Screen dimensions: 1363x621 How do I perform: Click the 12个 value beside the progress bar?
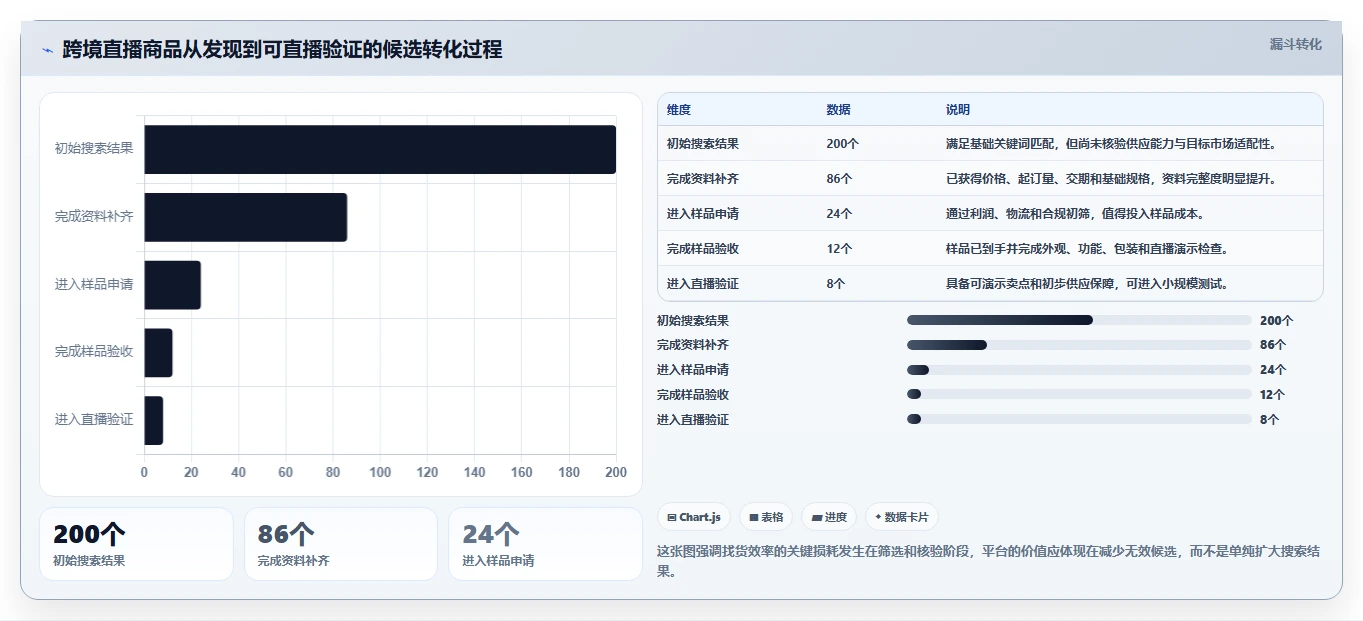(1273, 395)
